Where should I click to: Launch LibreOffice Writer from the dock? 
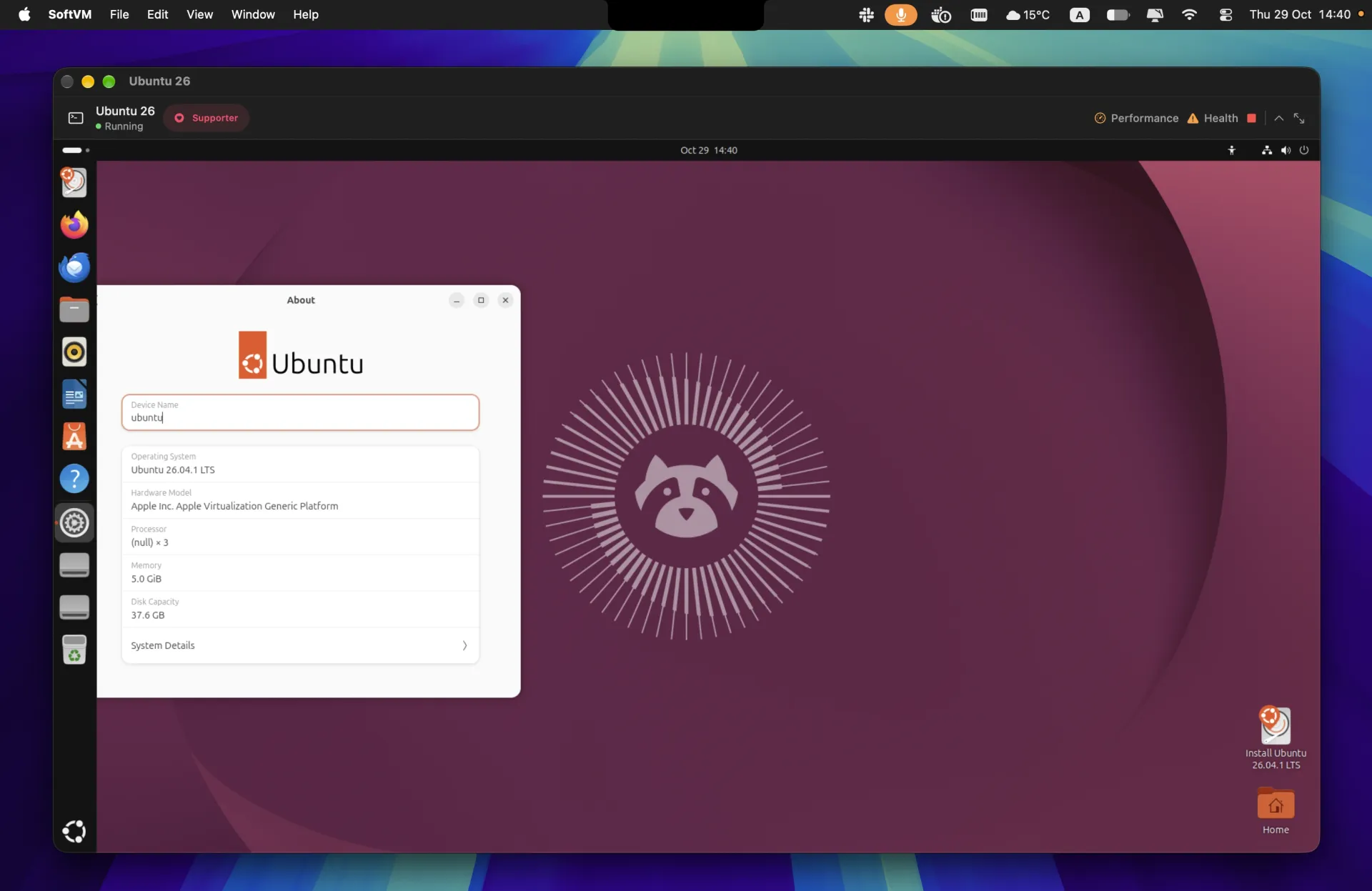click(x=74, y=394)
